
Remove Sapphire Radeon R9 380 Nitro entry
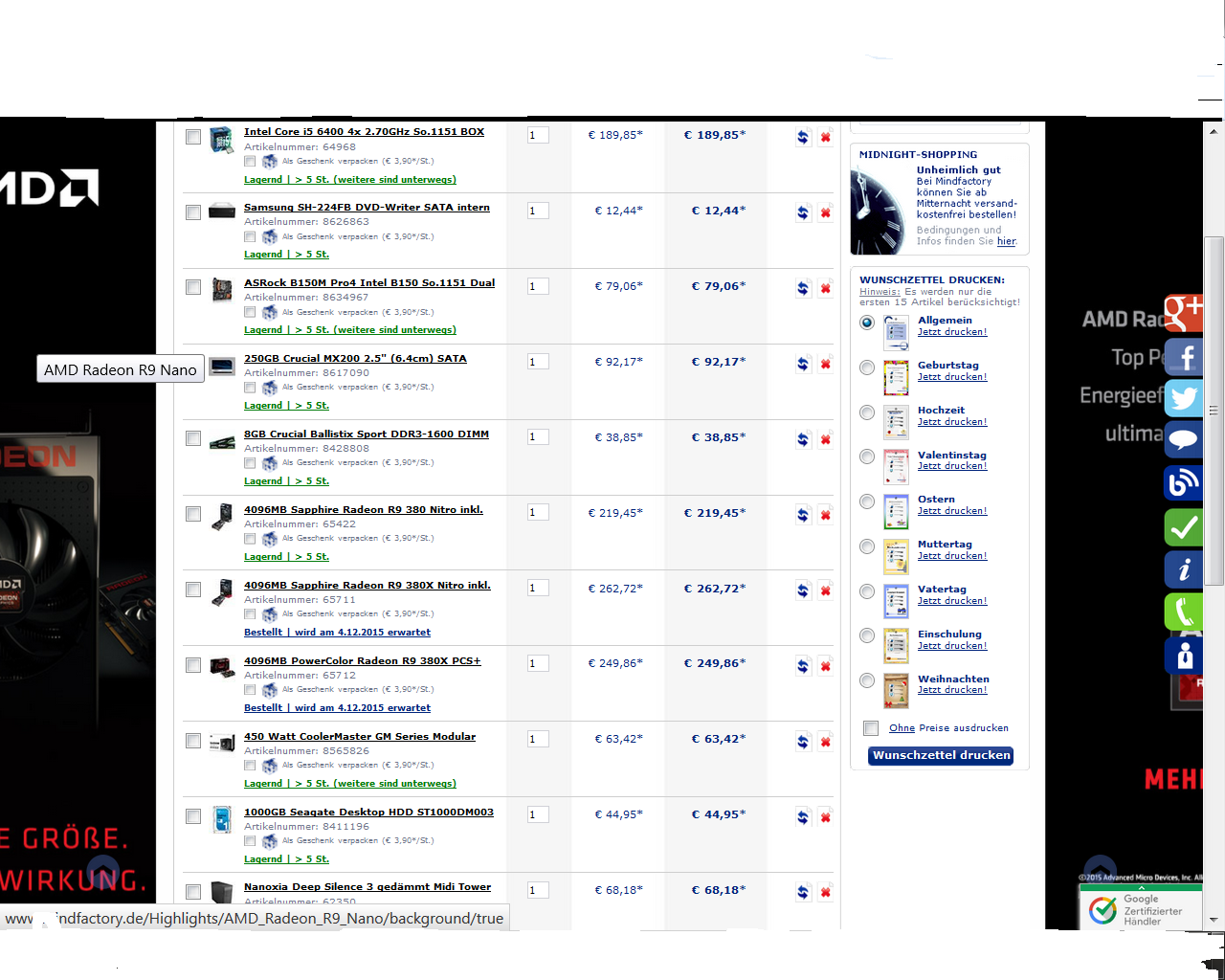coord(825,515)
